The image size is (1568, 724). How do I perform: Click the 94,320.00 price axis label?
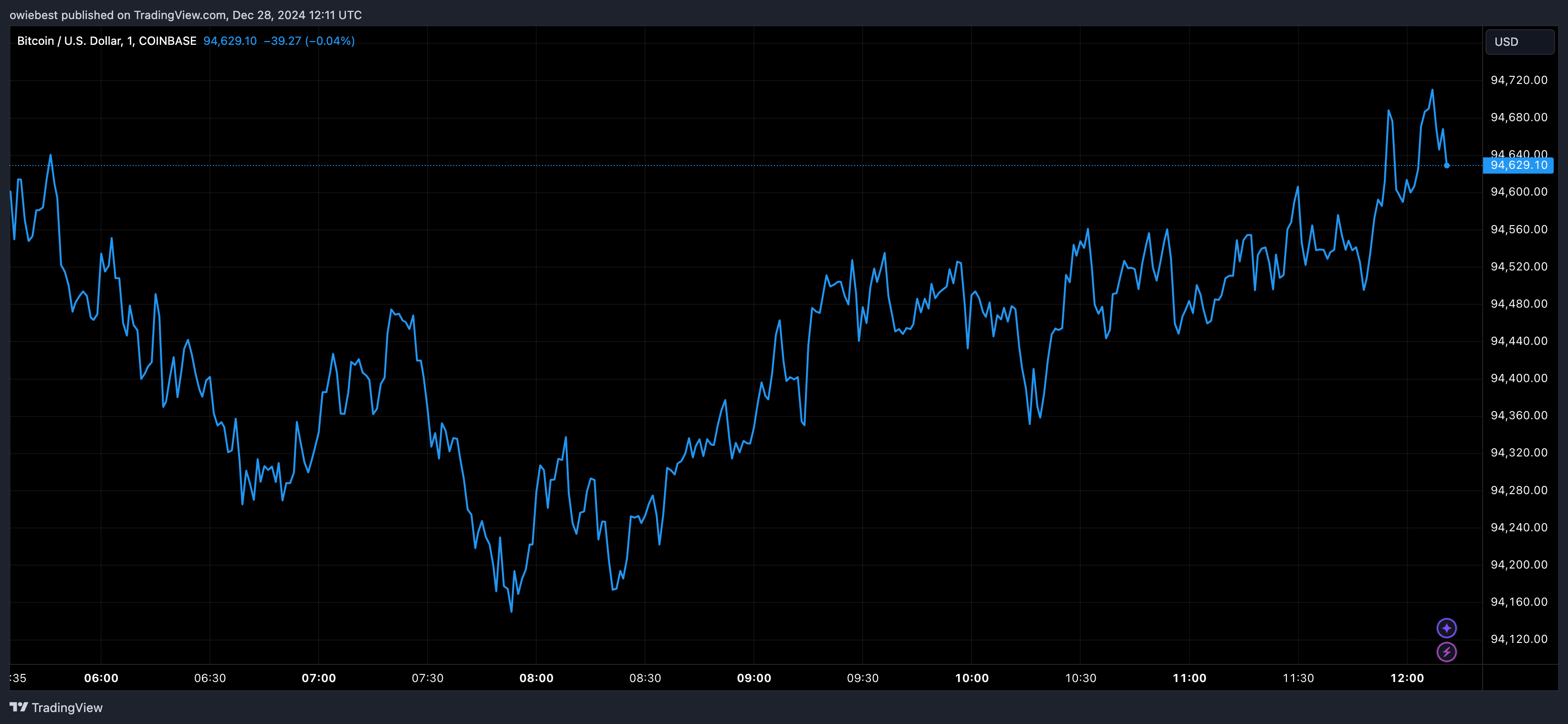tap(1519, 452)
